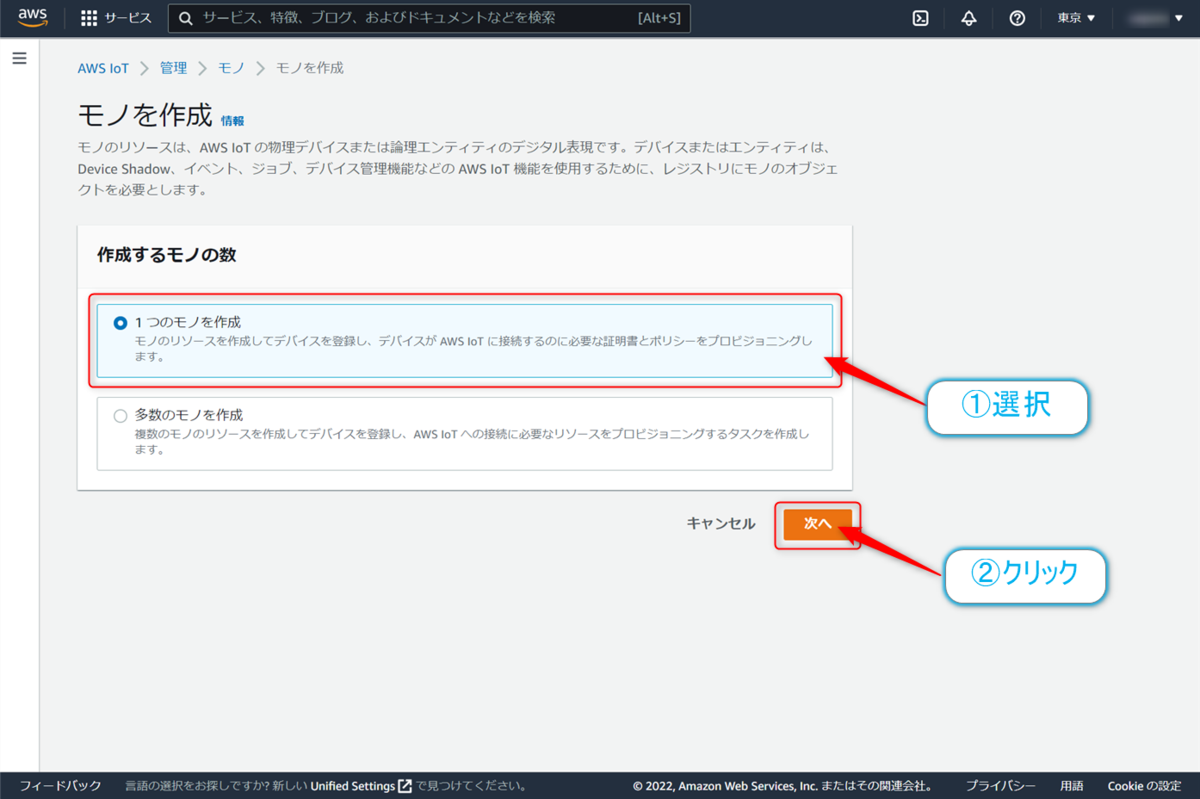Click the orange 次へ button
The width and height of the screenshot is (1200, 799).
tap(817, 524)
